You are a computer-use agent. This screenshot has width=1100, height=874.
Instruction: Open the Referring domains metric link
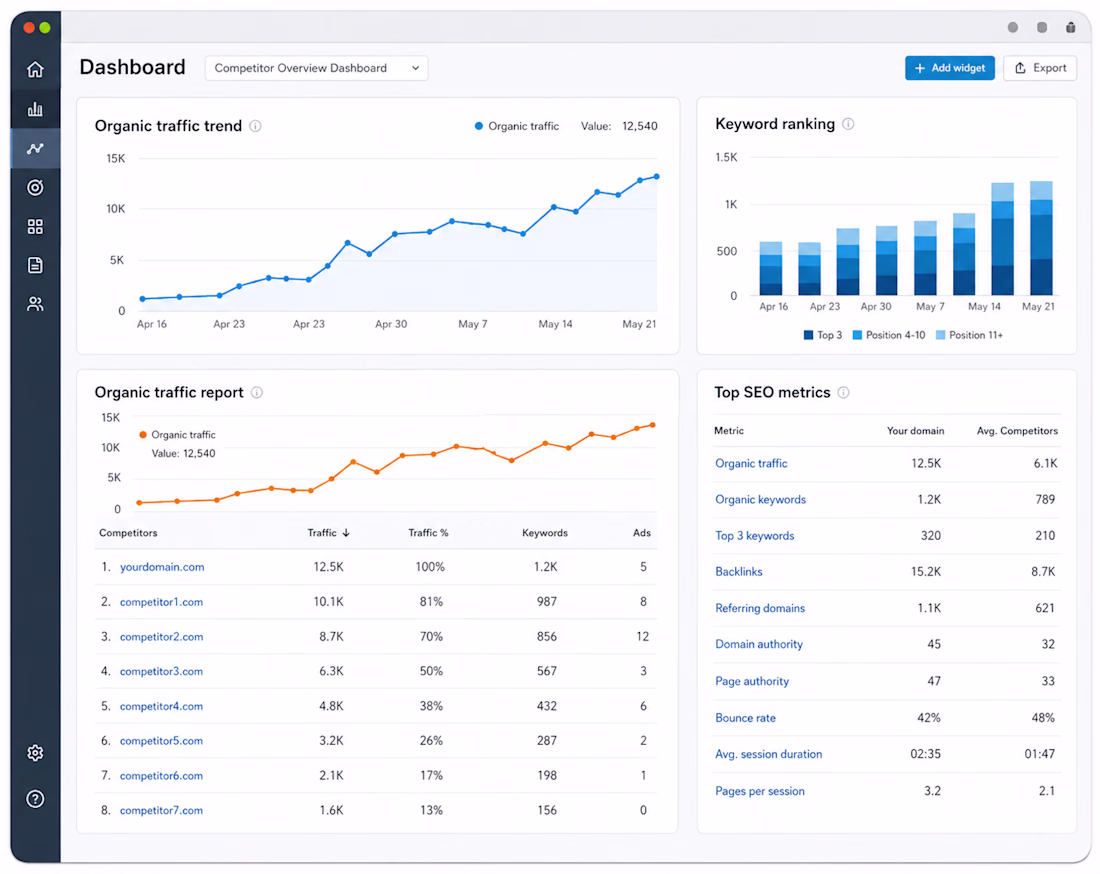click(x=760, y=608)
